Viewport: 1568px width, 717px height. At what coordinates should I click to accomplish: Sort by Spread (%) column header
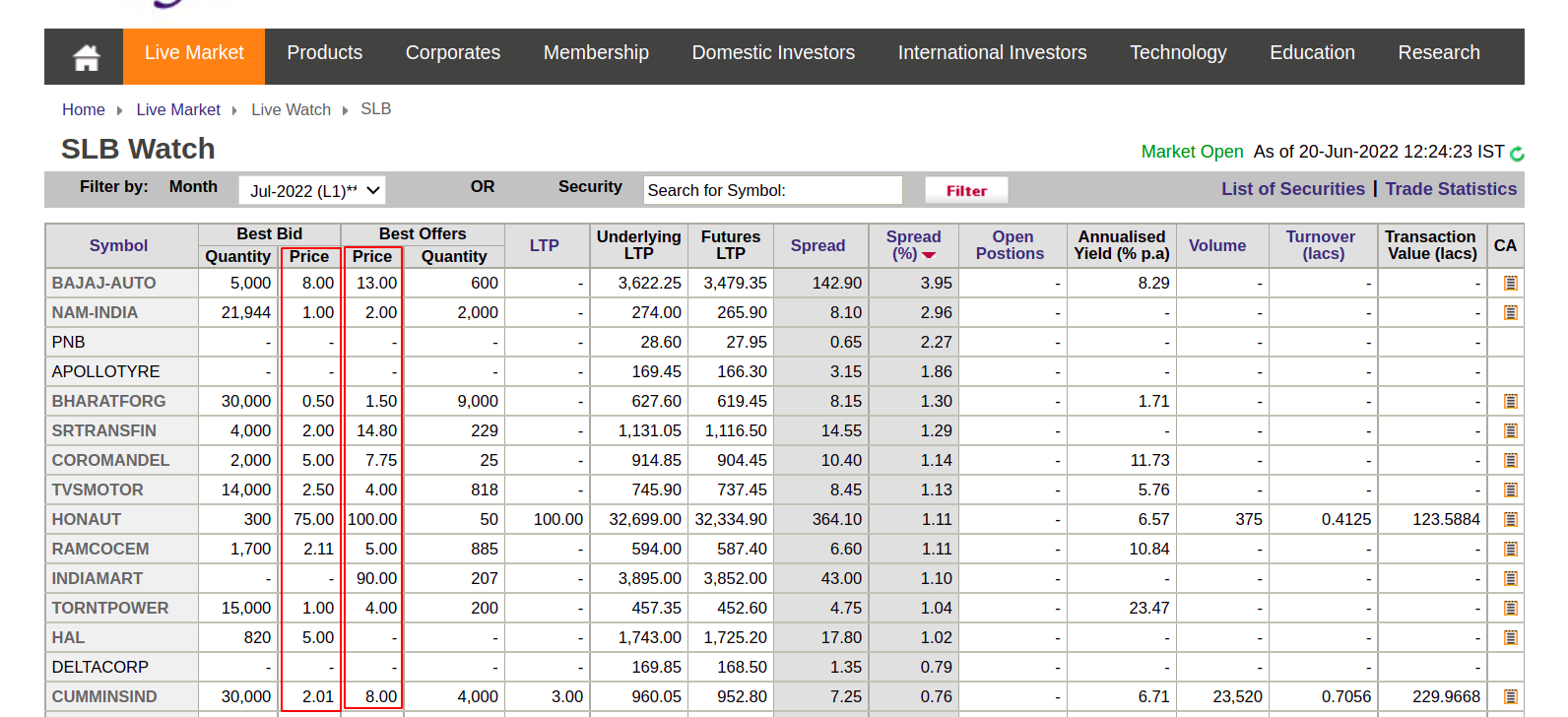pos(913,245)
